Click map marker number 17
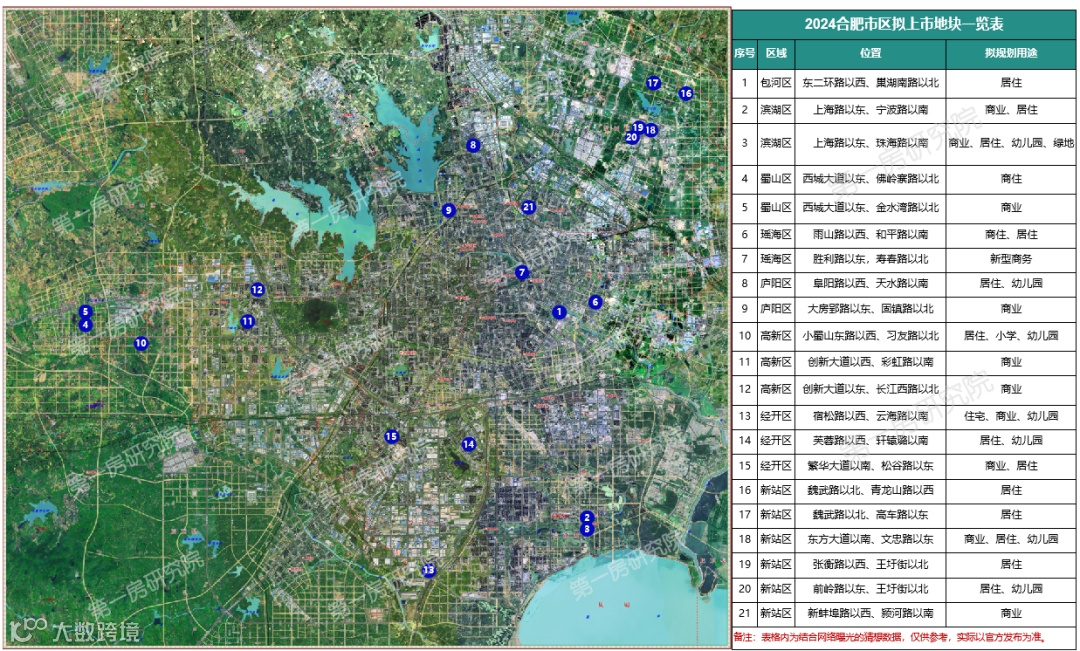Viewport: 1080px width, 651px height. coord(653,83)
